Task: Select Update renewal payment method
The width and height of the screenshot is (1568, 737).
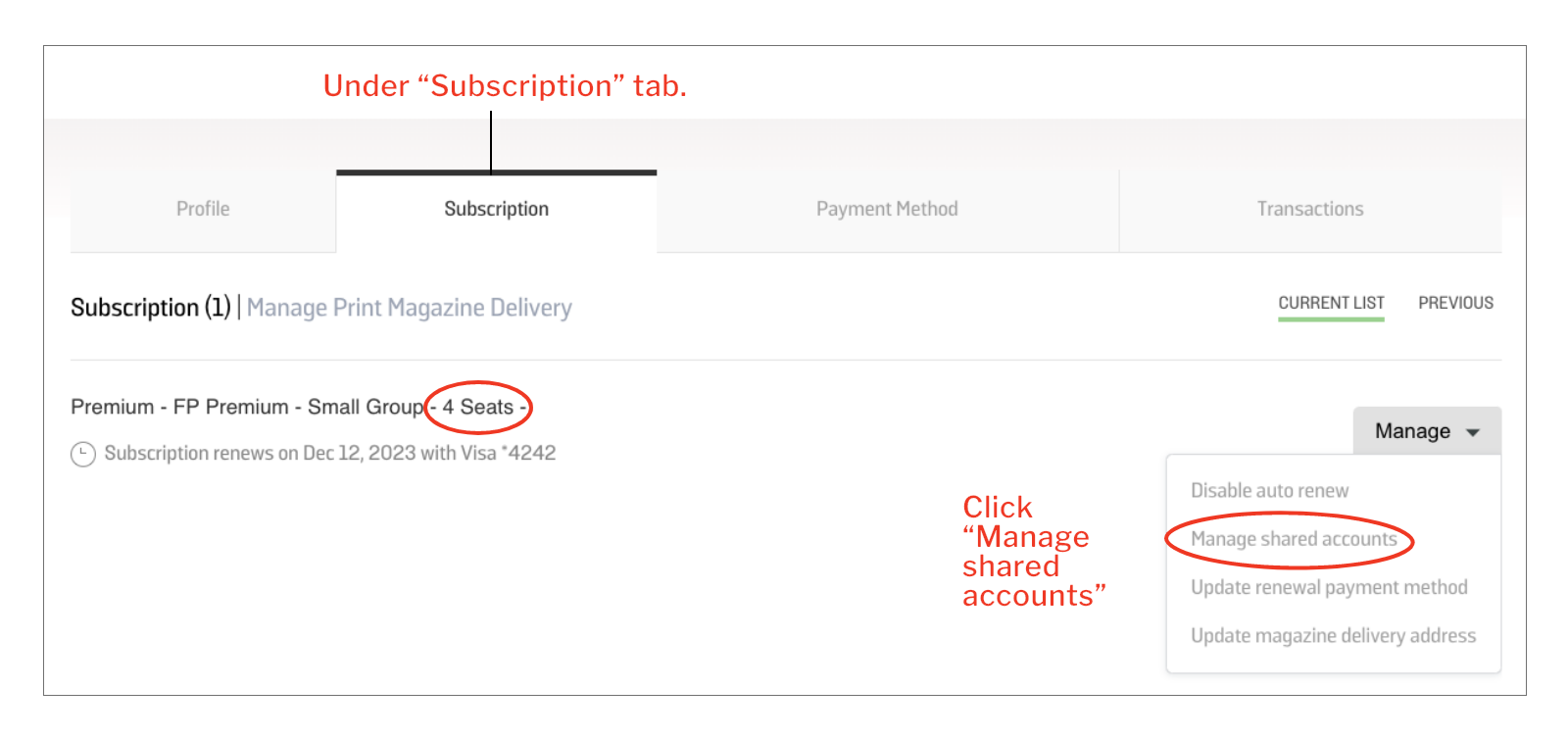Action: [x=1329, y=587]
